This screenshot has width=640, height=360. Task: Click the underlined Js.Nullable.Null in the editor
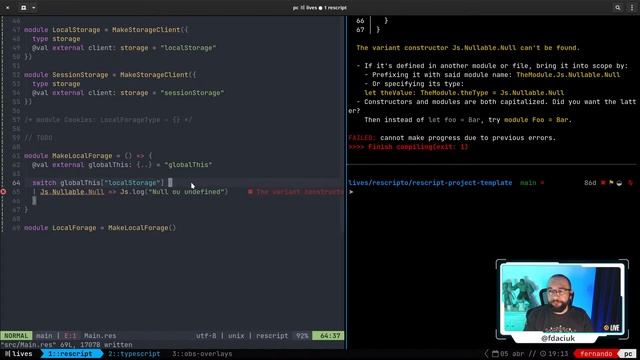[x=72, y=191]
